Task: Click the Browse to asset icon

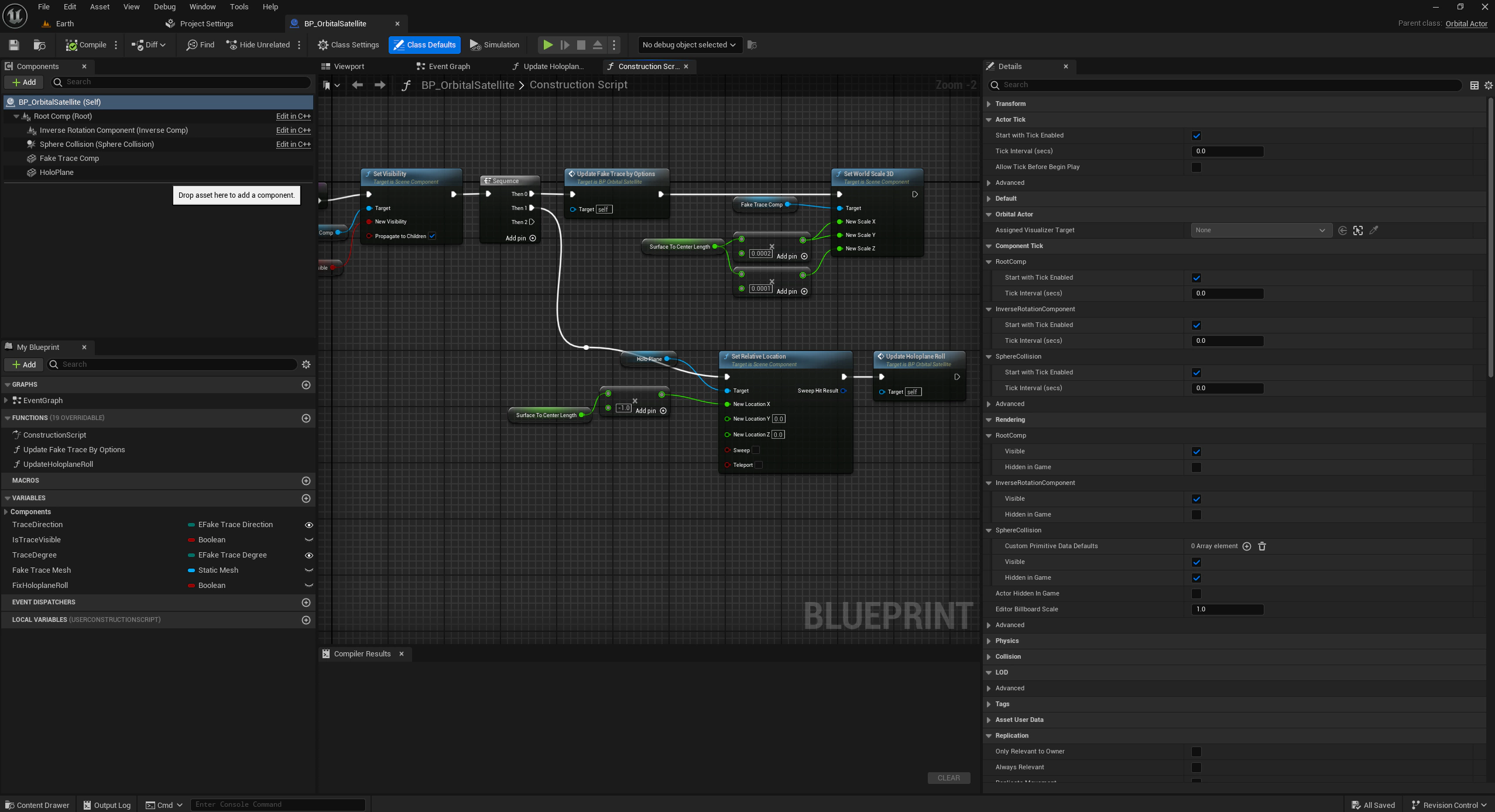Action: pos(40,45)
